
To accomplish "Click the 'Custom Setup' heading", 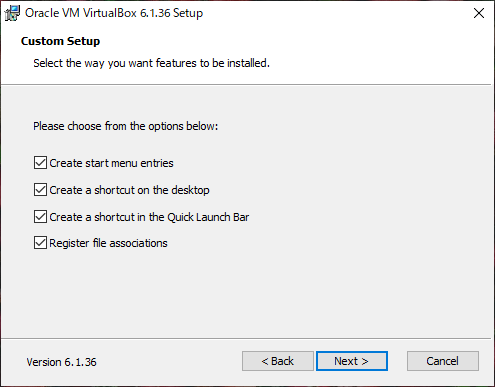I will pos(60,41).
